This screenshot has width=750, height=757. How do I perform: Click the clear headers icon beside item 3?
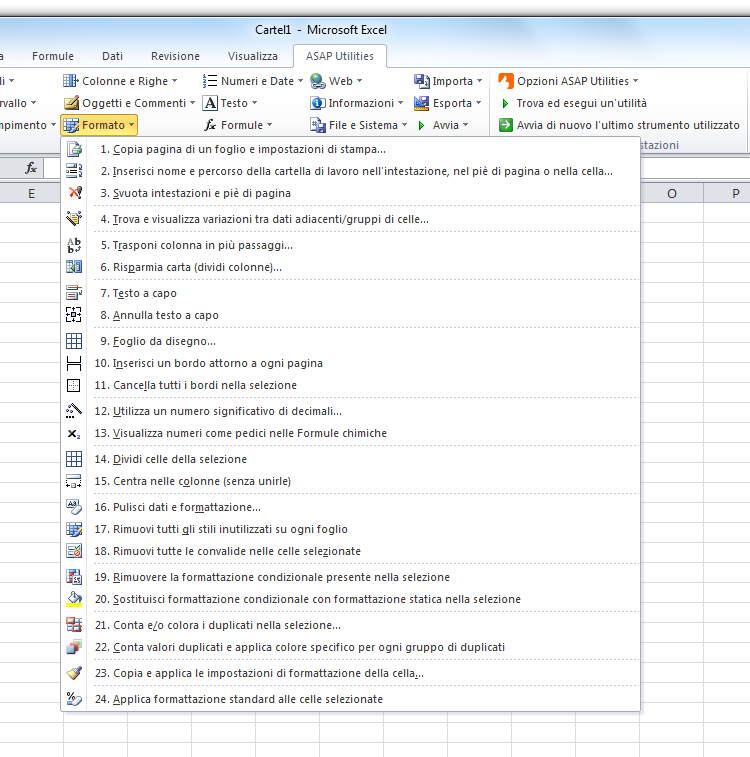tap(74, 193)
